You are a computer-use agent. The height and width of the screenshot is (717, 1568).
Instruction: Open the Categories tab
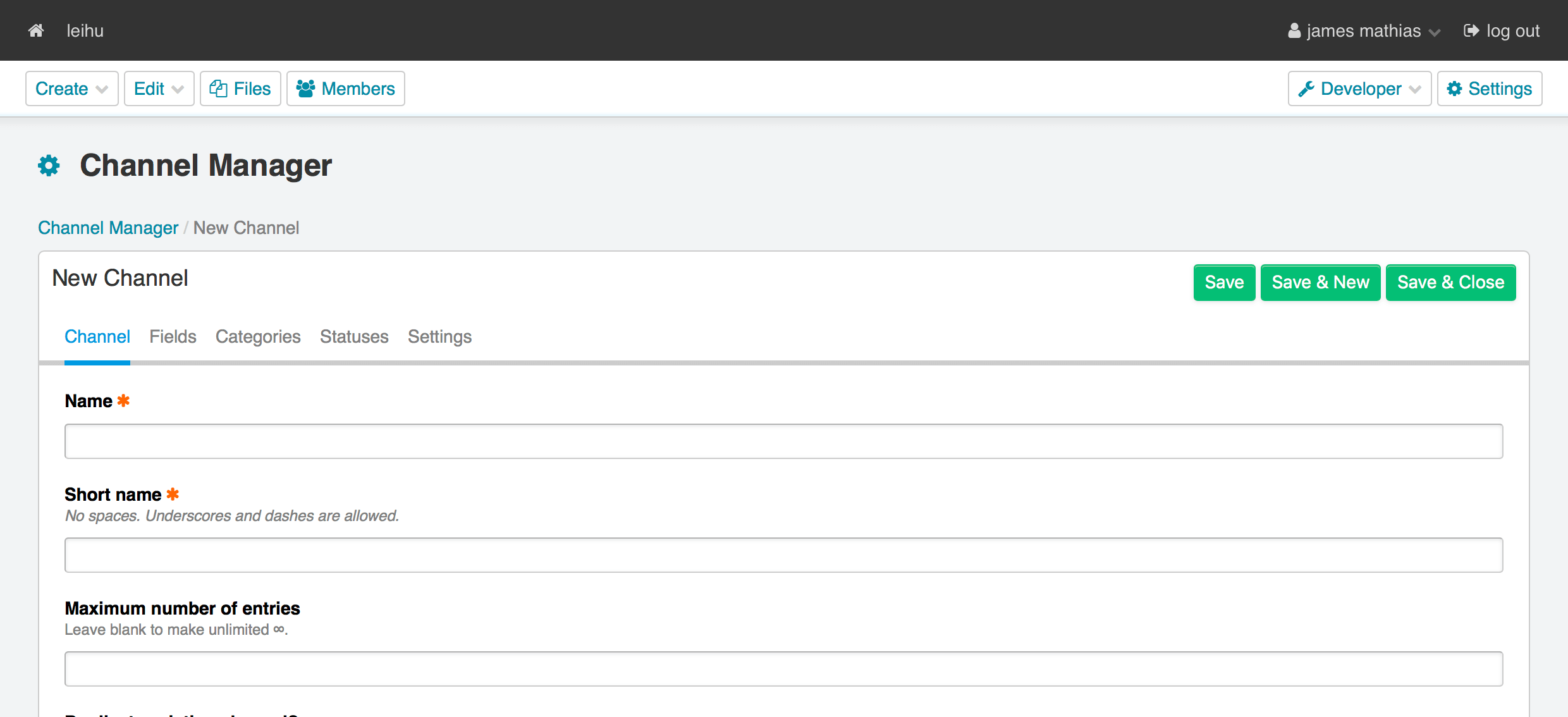[x=258, y=336]
